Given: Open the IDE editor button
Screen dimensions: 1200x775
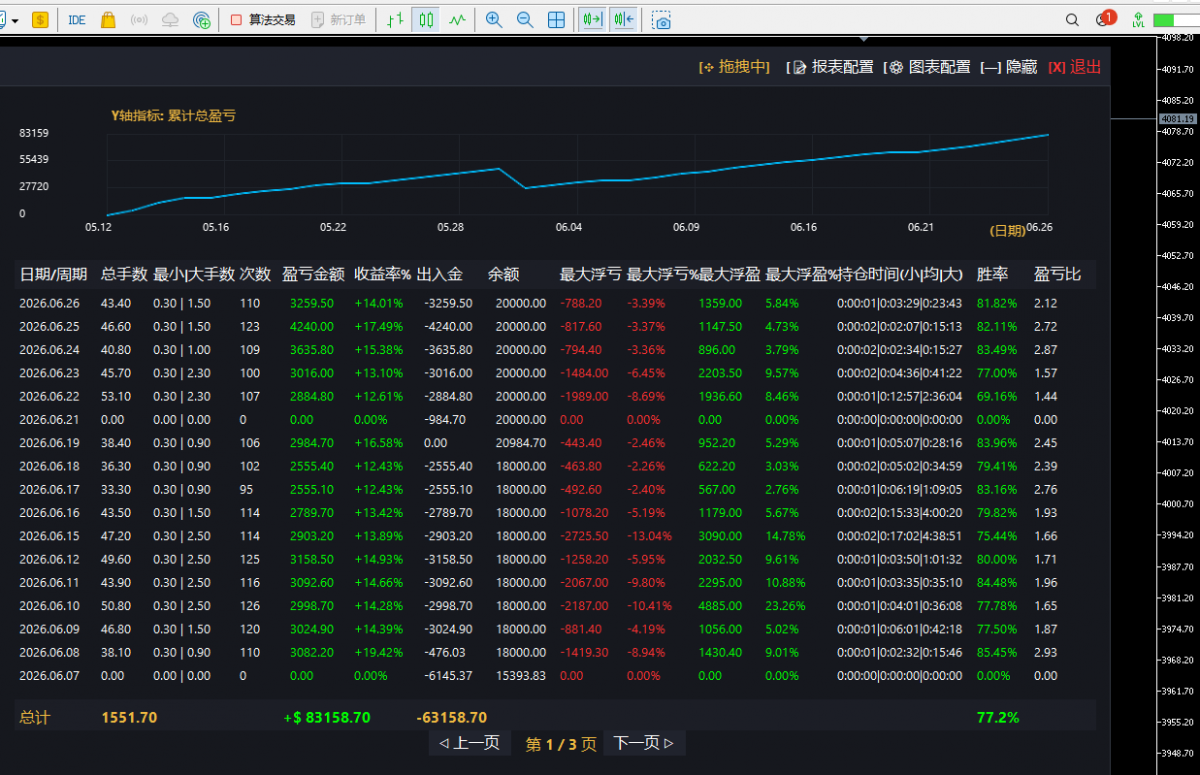Looking at the screenshot, I should [77, 19].
